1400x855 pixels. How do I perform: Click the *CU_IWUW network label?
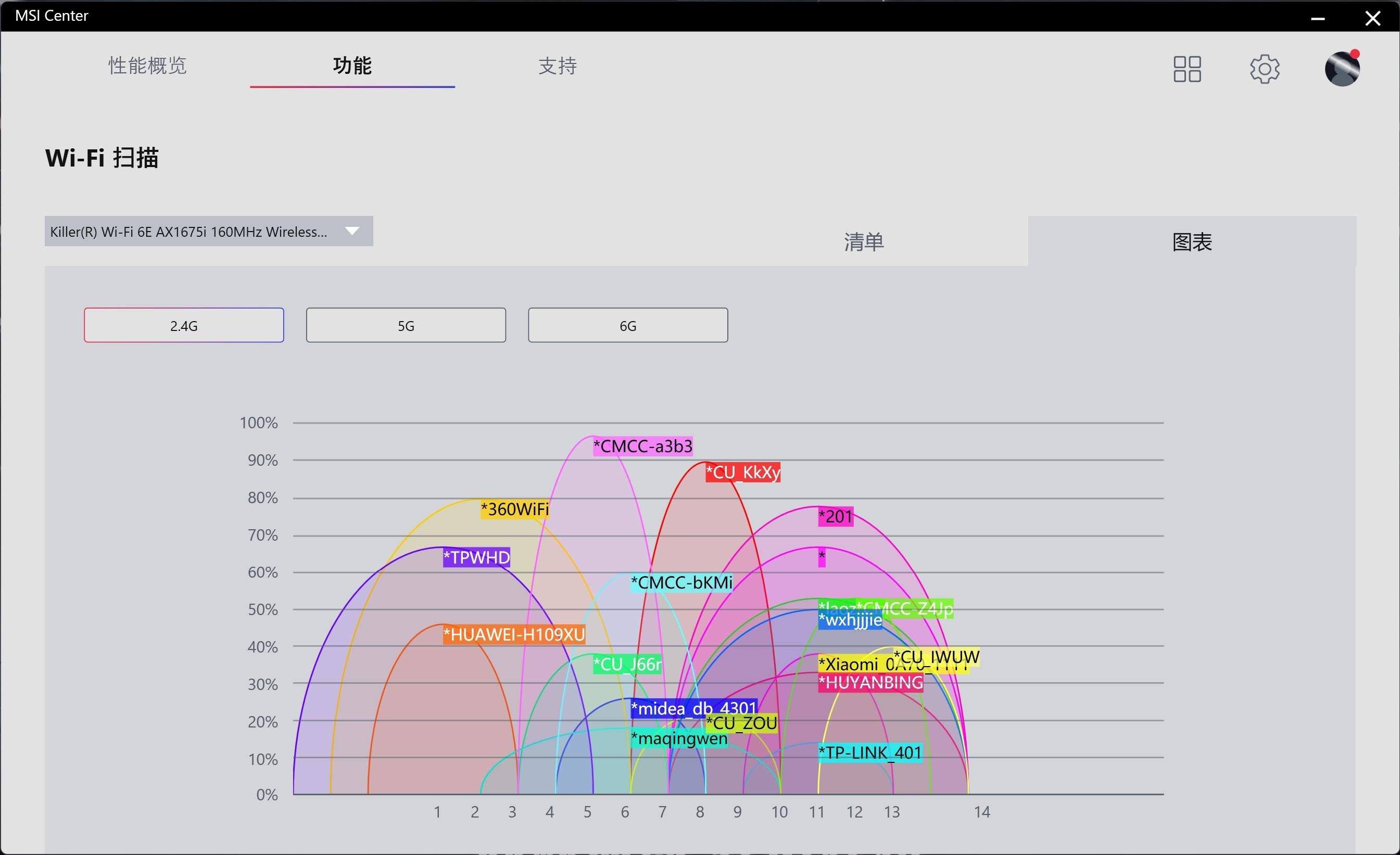coord(936,657)
